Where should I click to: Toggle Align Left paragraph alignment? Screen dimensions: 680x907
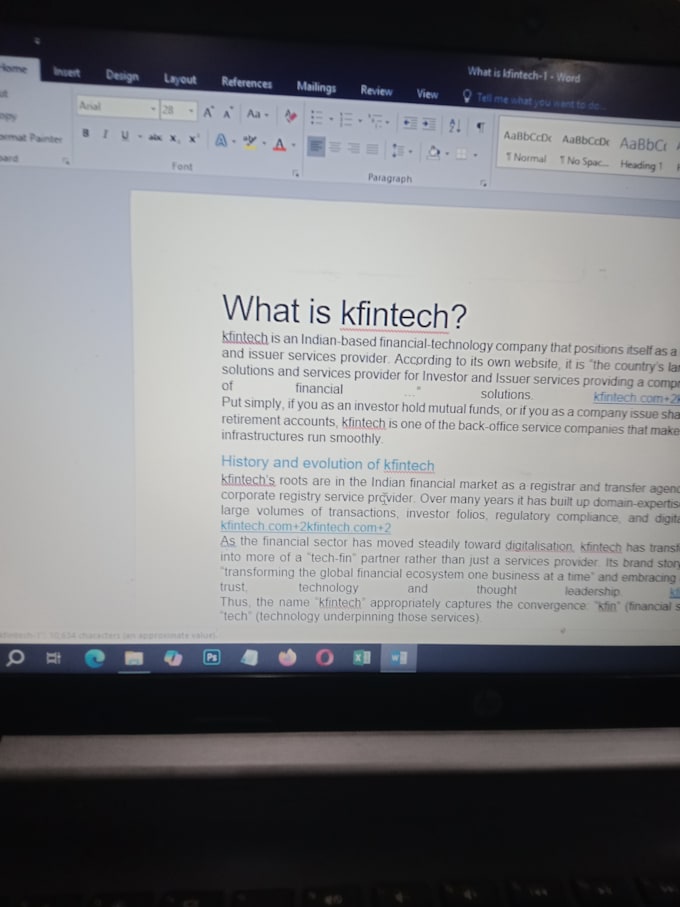pos(315,146)
